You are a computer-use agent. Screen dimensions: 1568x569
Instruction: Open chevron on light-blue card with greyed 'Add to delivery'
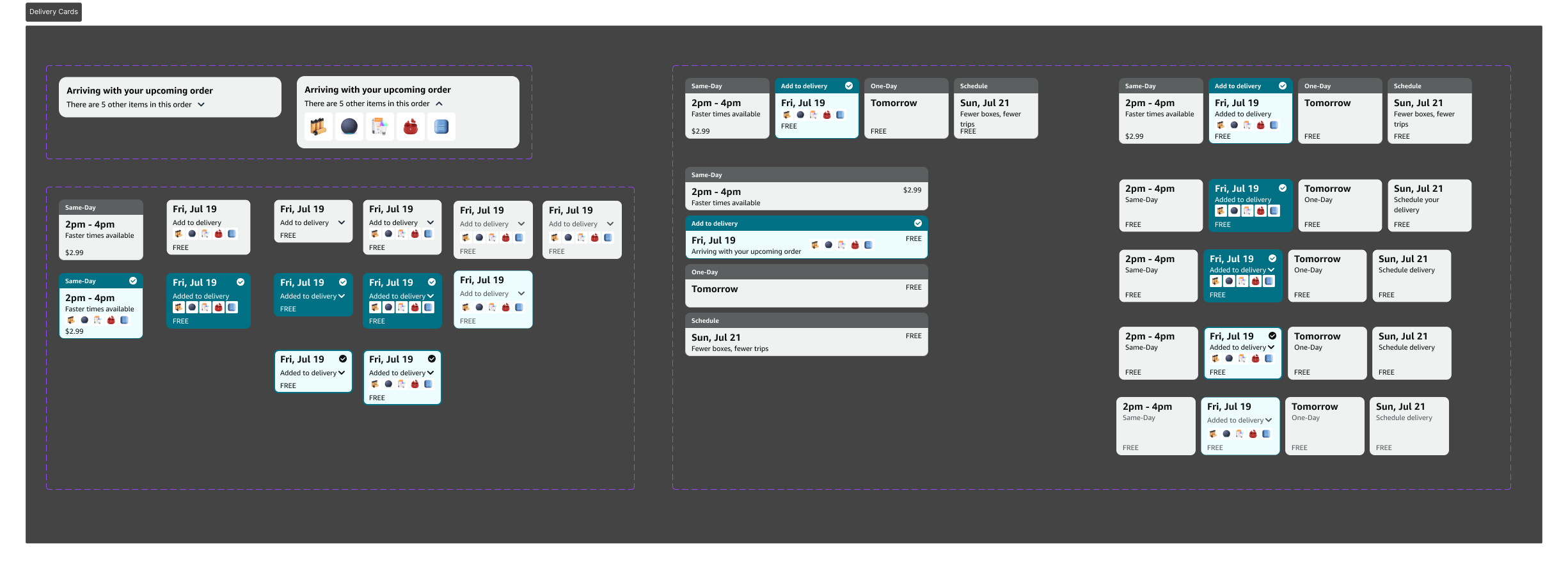[521, 293]
